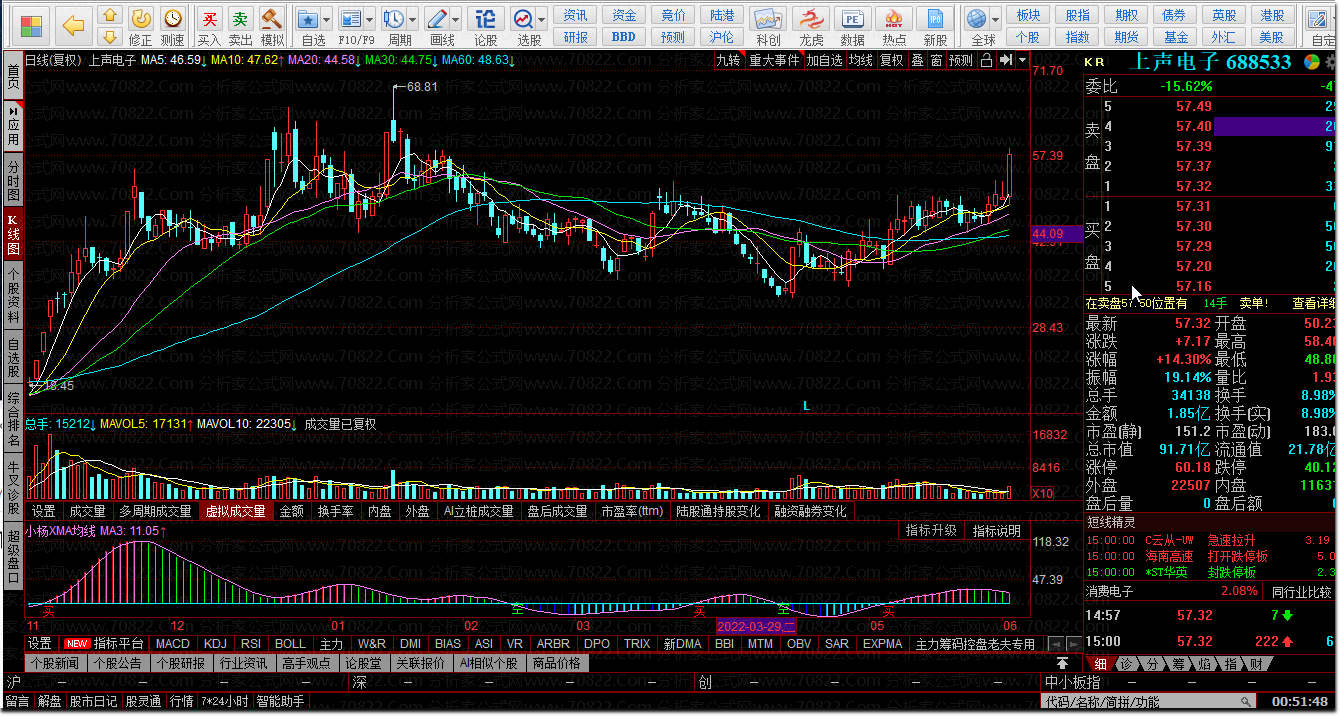Select the KDJ indicator tab
The width and height of the screenshot is (1341, 716).
tap(215, 644)
